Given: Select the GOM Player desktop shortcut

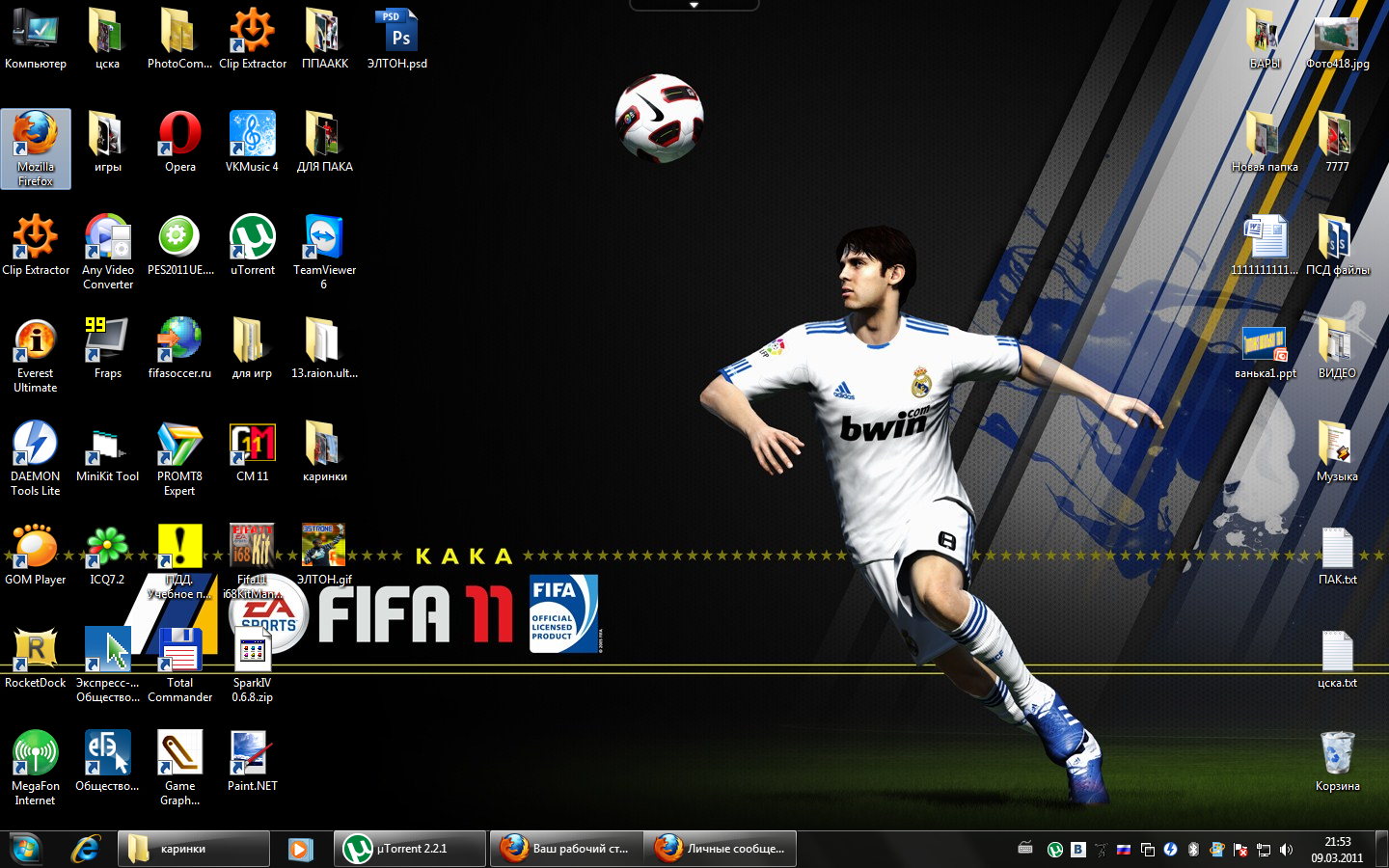Looking at the screenshot, I should tap(36, 548).
